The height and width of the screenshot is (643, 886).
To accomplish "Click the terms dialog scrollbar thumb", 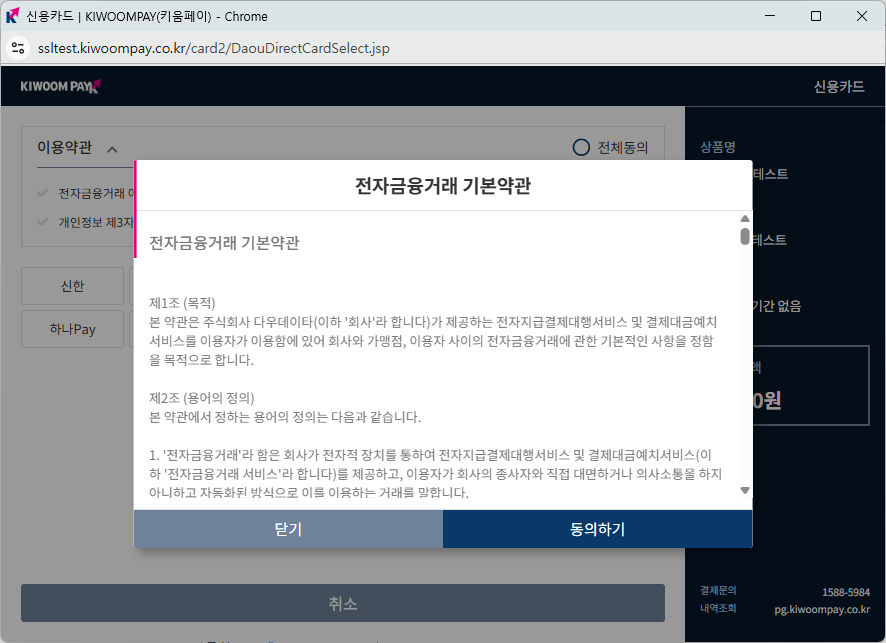I will pos(744,237).
